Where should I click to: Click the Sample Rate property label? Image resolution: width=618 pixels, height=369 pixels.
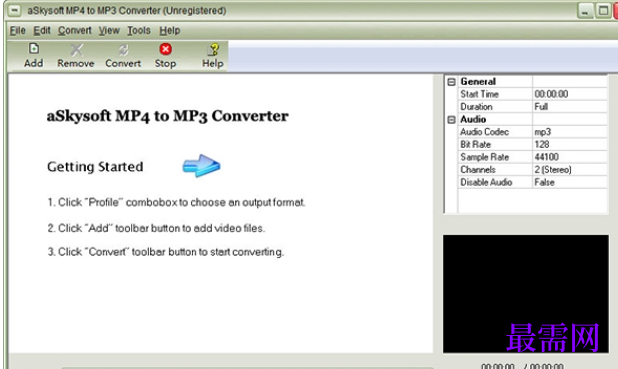tap(484, 157)
